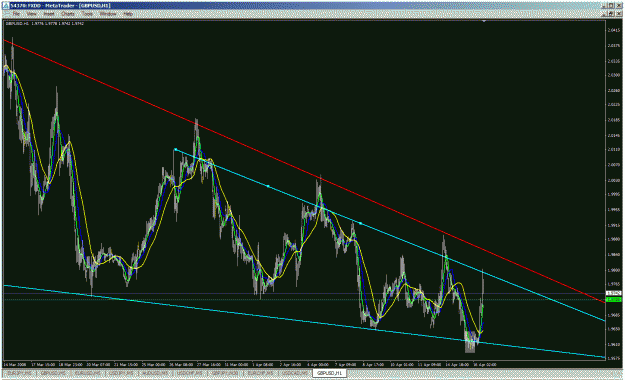
Task: Open the Charts menu
Action: pyautogui.click(x=68, y=14)
